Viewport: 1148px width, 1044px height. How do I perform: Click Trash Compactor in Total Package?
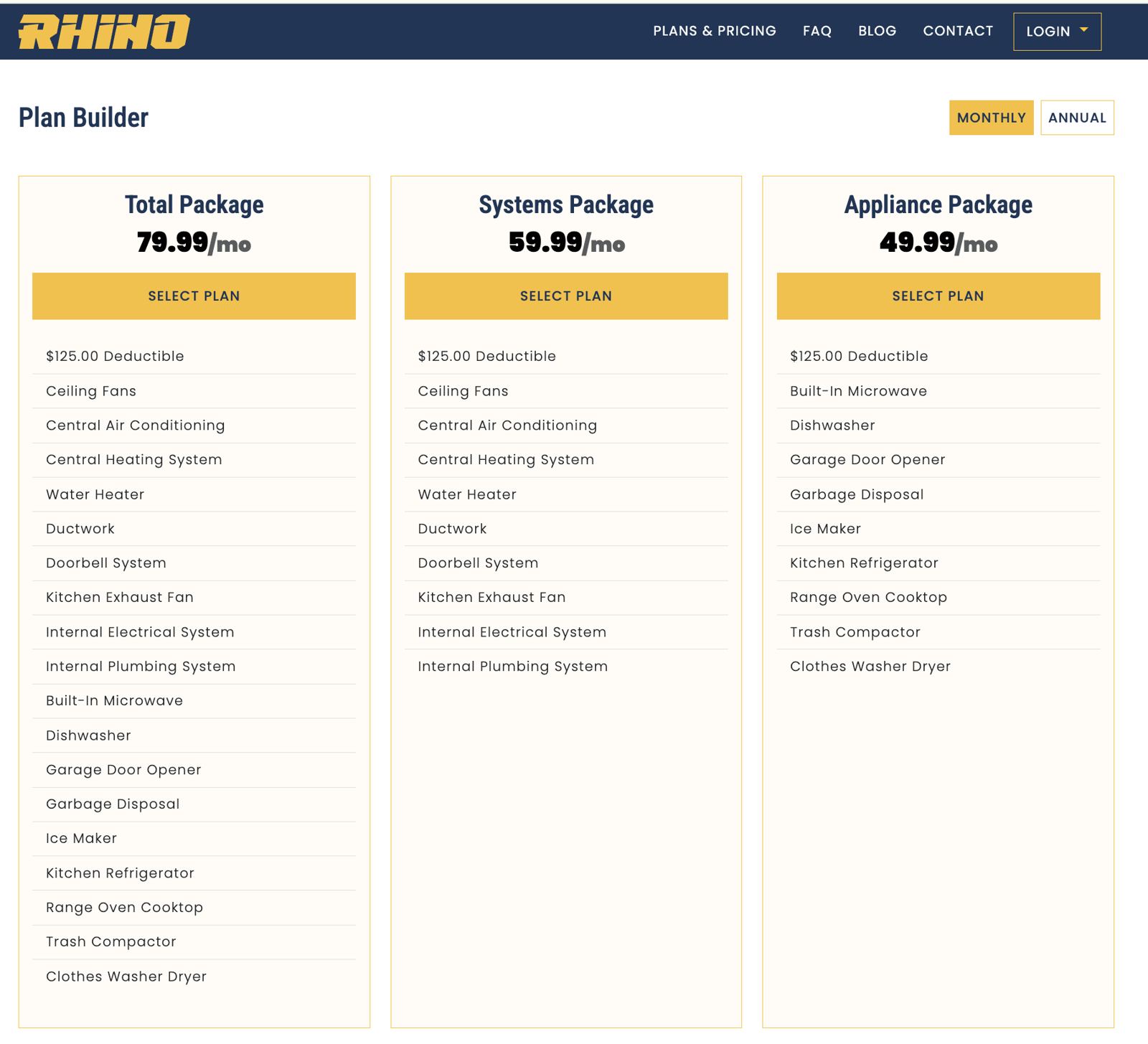click(194, 942)
